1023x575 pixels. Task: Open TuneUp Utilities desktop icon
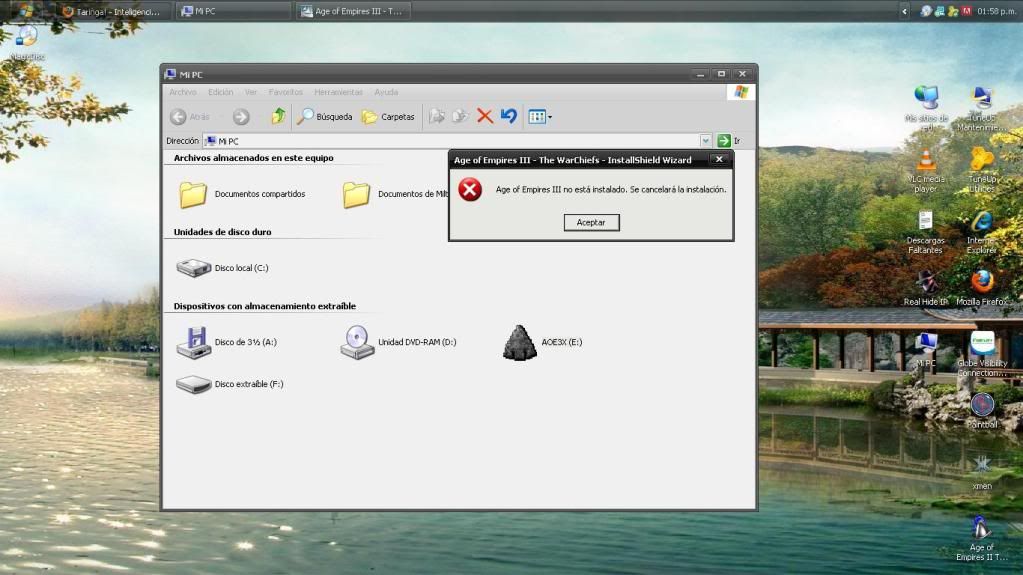pos(982,170)
